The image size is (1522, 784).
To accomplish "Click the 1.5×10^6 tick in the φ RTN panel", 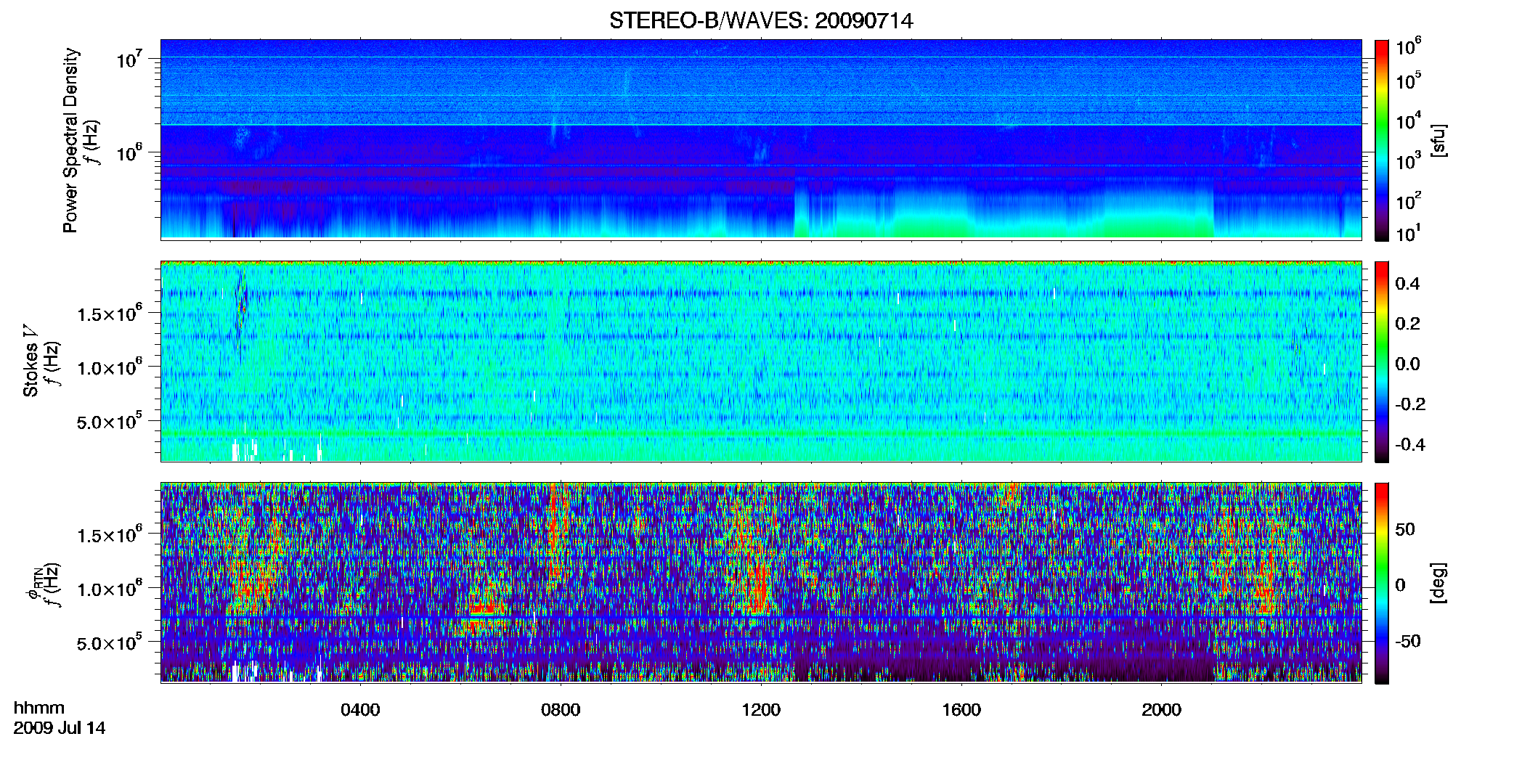I will click(x=110, y=535).
